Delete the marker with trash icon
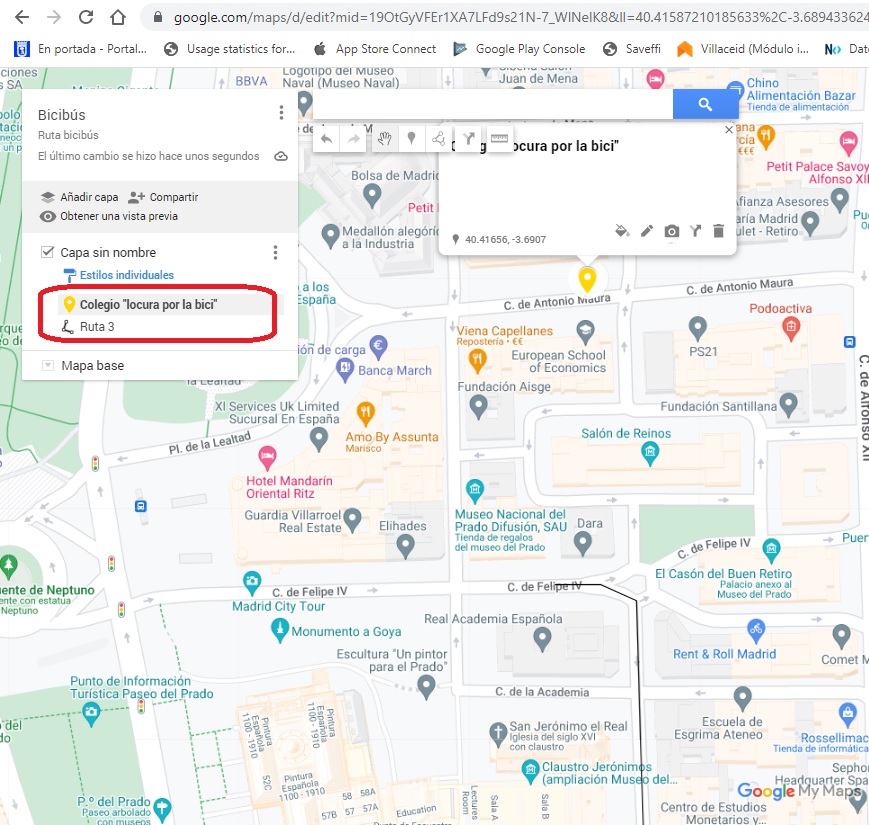869x825 pixels. coord(718,231)
